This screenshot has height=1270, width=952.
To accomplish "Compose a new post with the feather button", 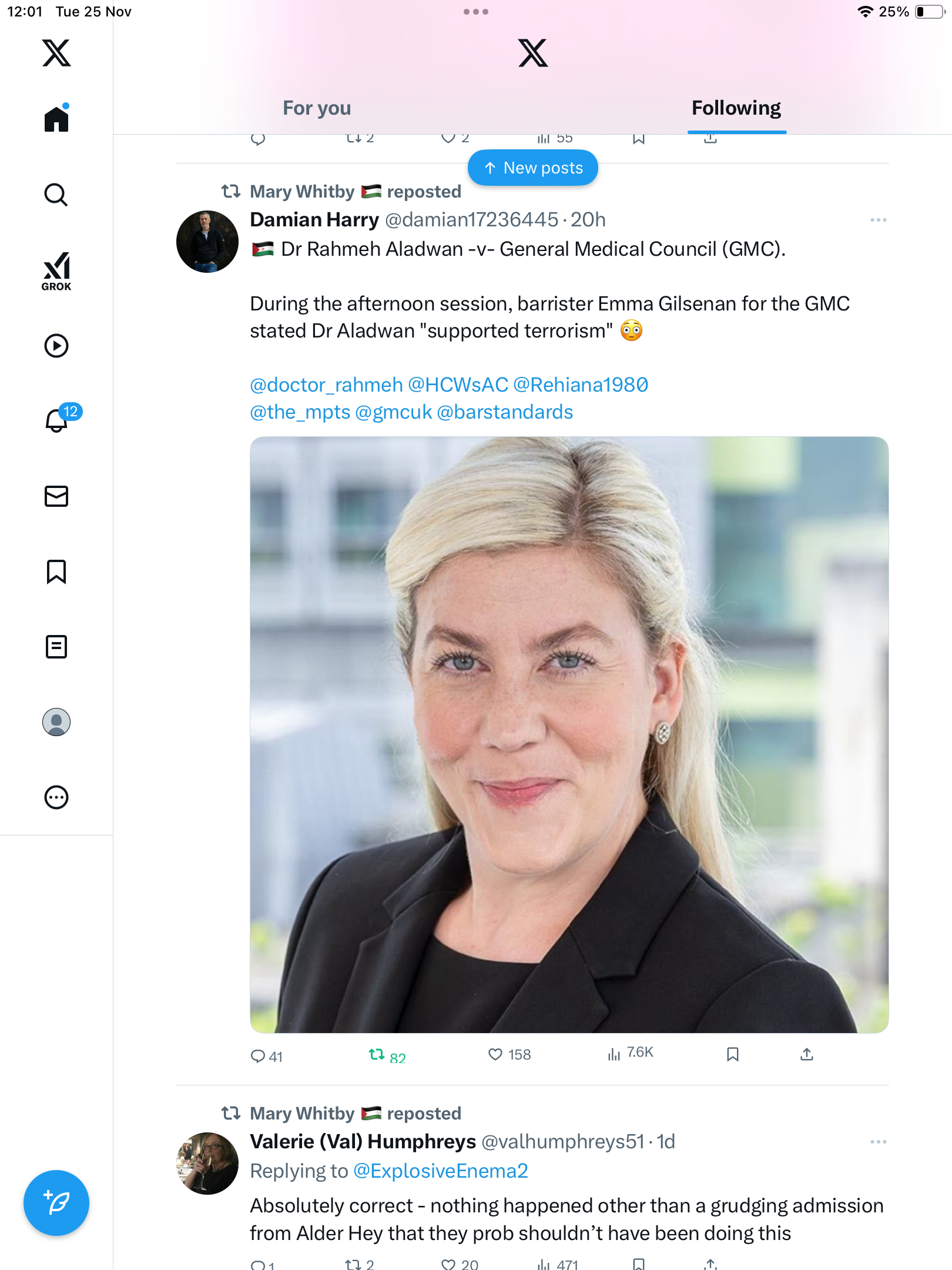I will [56, 1203].
